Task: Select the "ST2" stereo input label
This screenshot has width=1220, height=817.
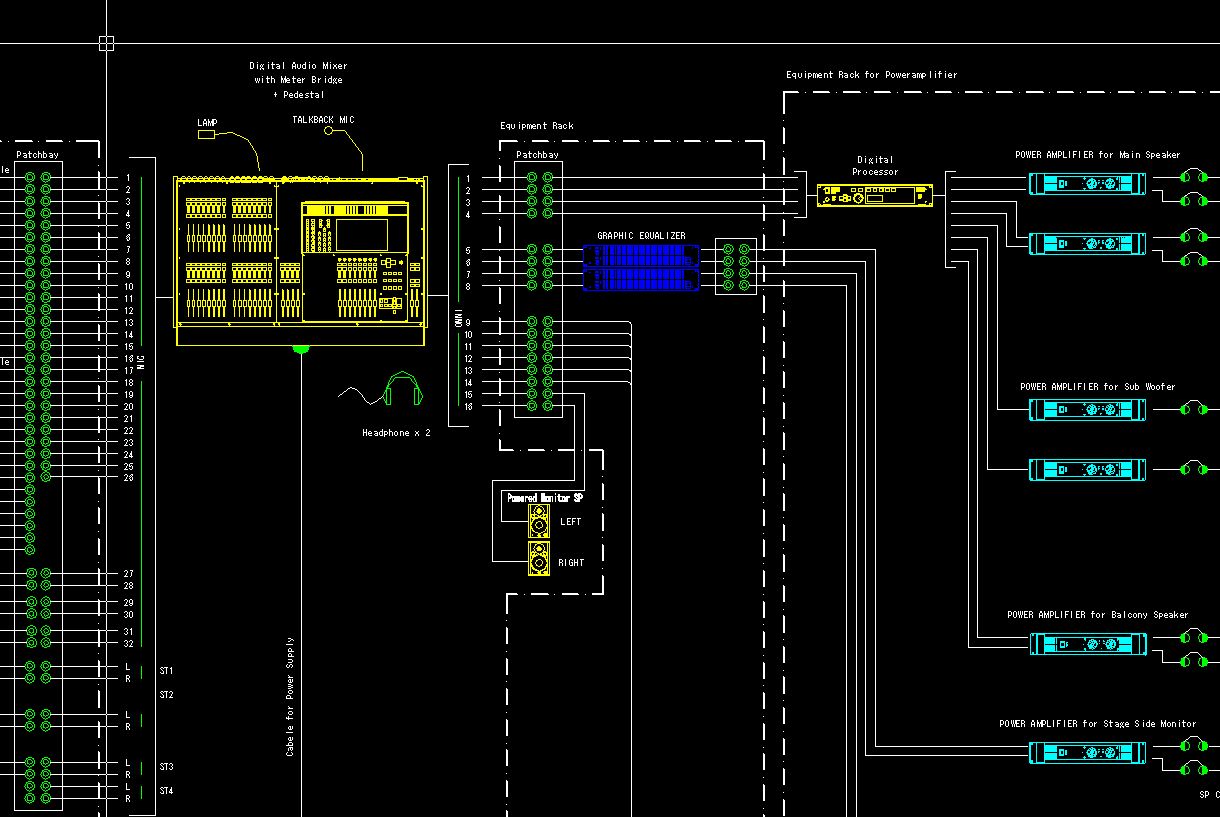Action: click(166, 695)
